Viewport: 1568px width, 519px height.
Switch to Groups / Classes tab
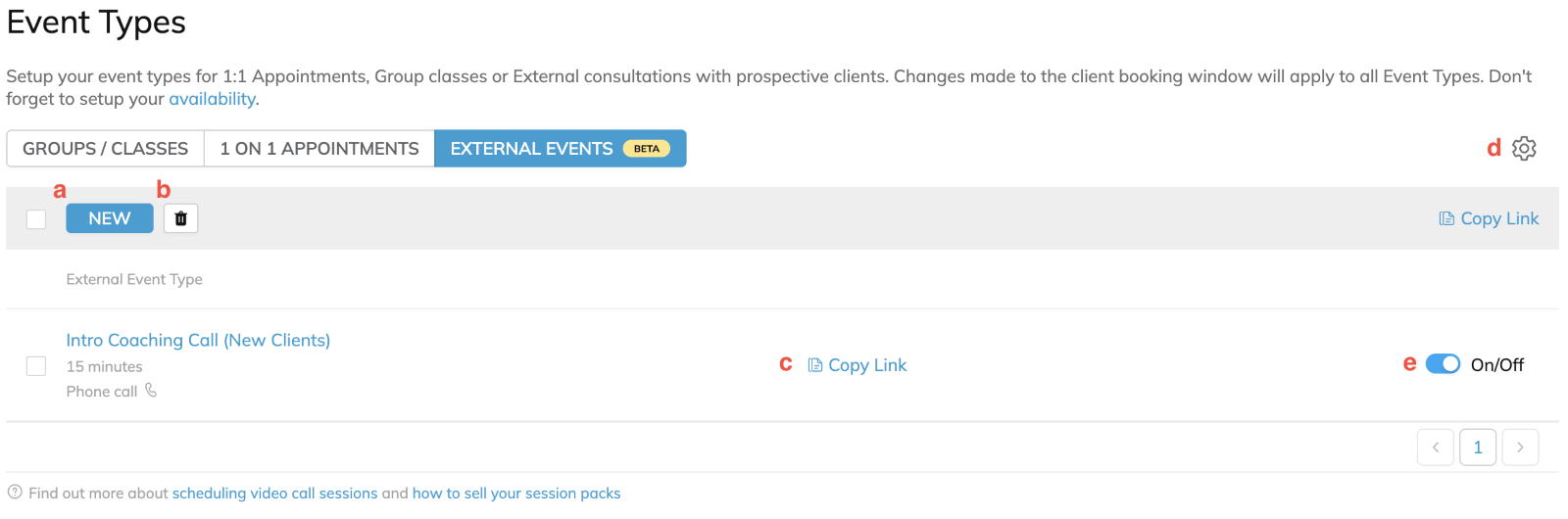point(106,149)
